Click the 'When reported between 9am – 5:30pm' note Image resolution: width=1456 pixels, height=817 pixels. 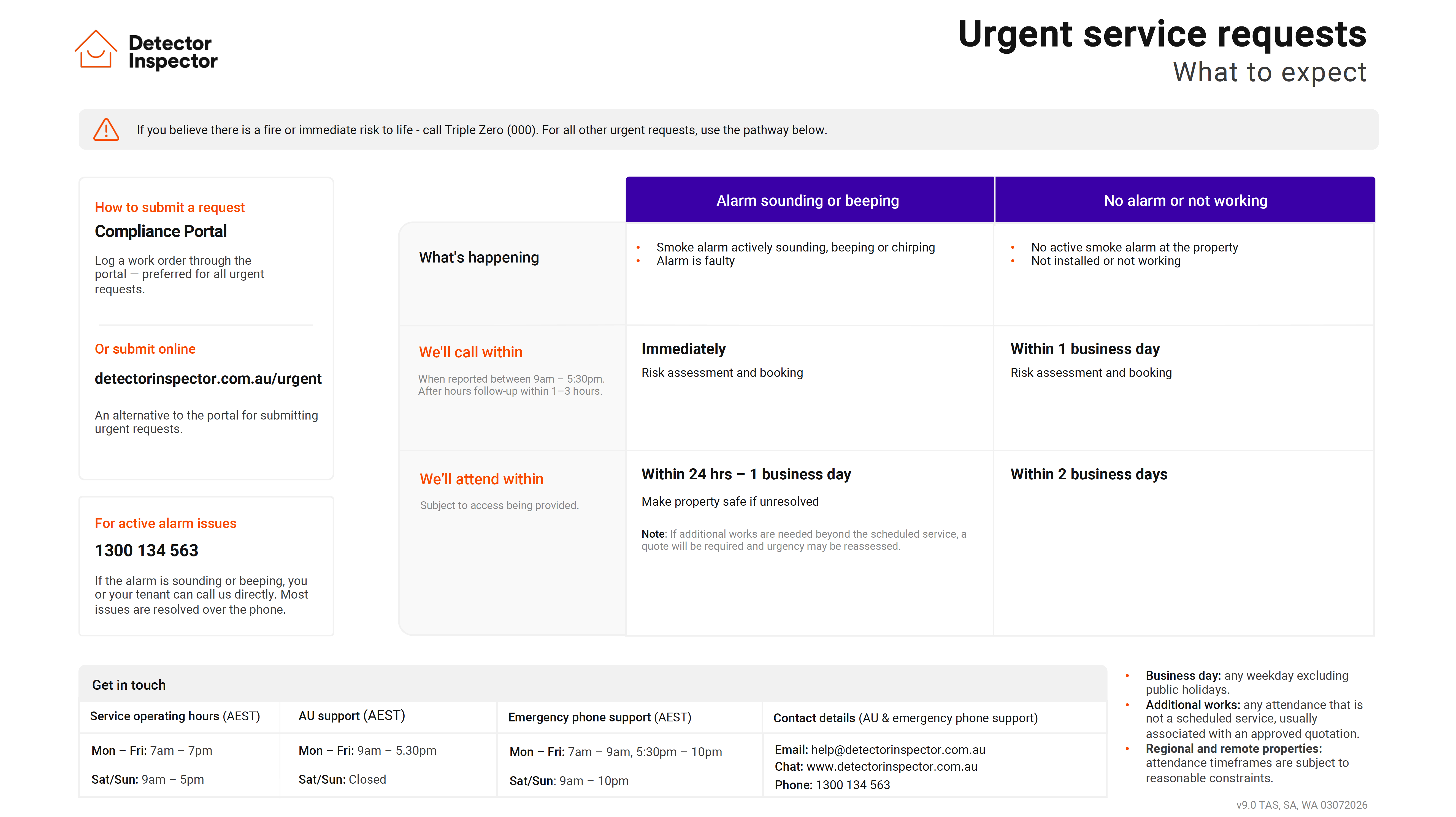point(512,385)
